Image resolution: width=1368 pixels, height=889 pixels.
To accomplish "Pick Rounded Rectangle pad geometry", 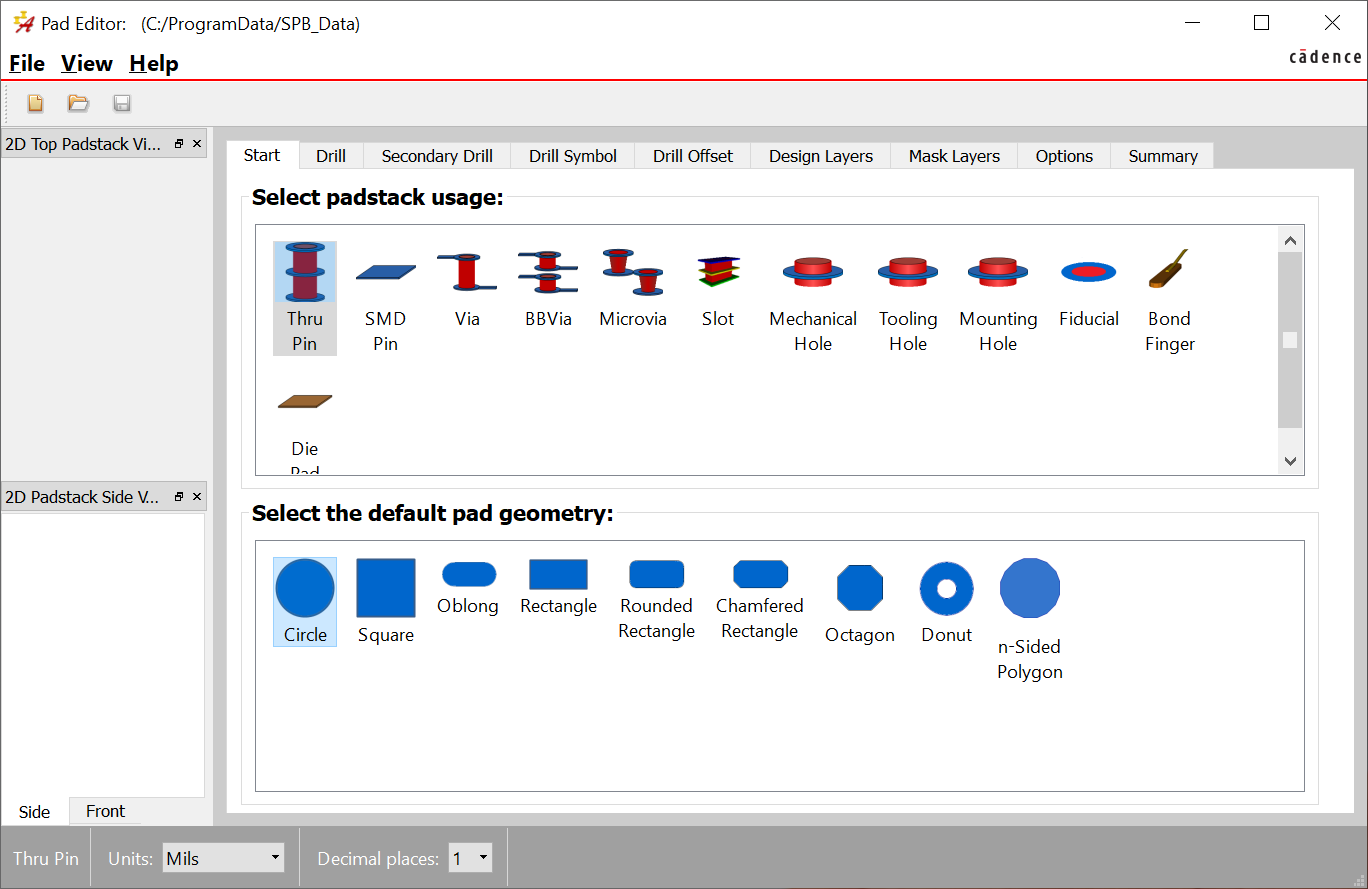I will (x=656, y=600).
